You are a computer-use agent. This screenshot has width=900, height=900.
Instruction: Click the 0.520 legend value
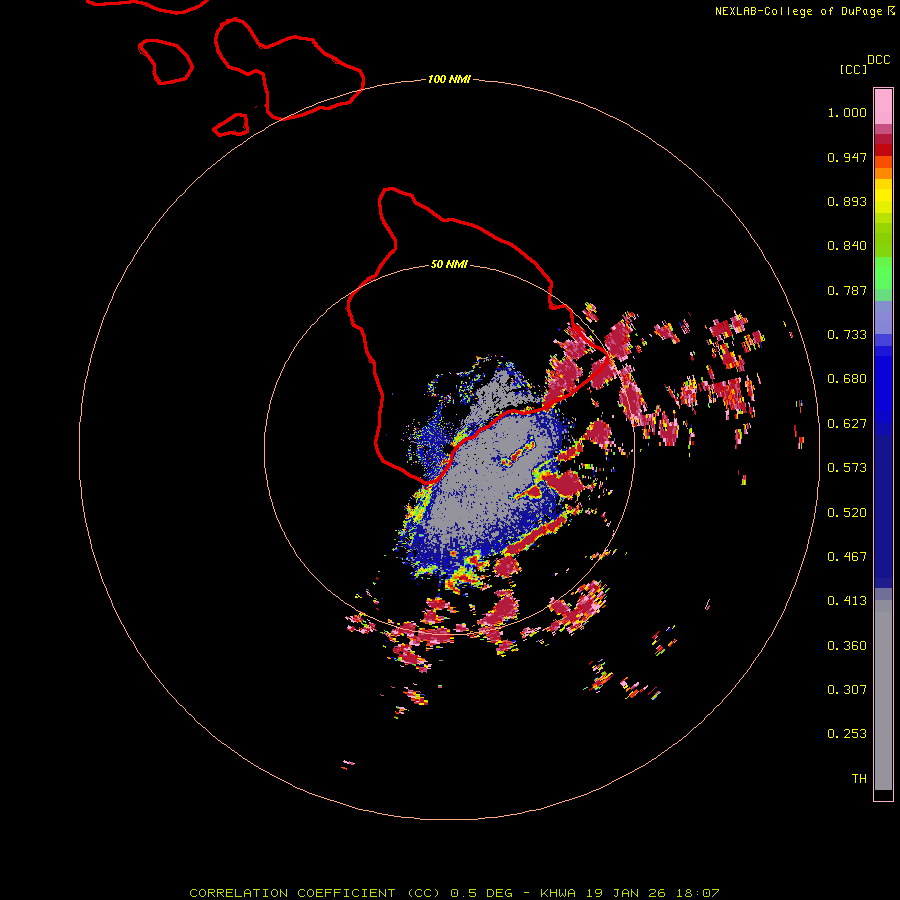point(847,513)
